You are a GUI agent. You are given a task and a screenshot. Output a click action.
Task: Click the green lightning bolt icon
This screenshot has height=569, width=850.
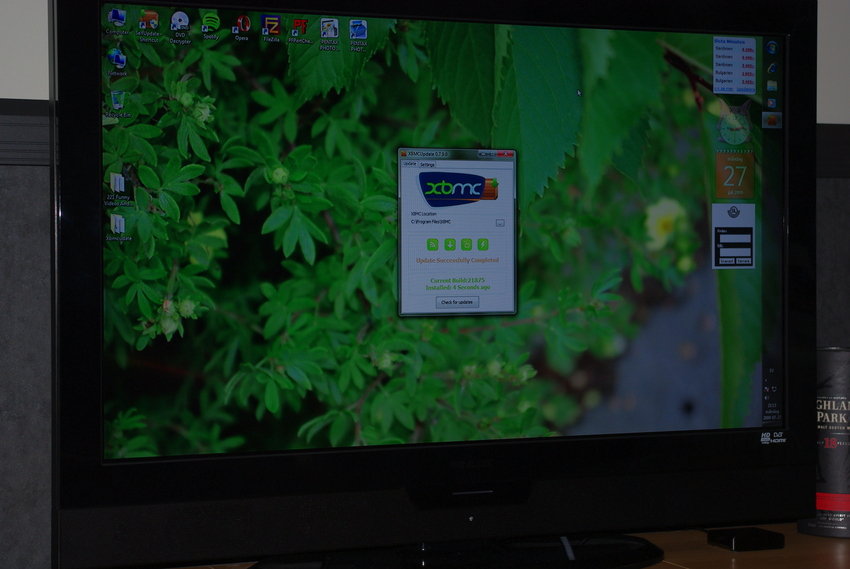[482, 245]
